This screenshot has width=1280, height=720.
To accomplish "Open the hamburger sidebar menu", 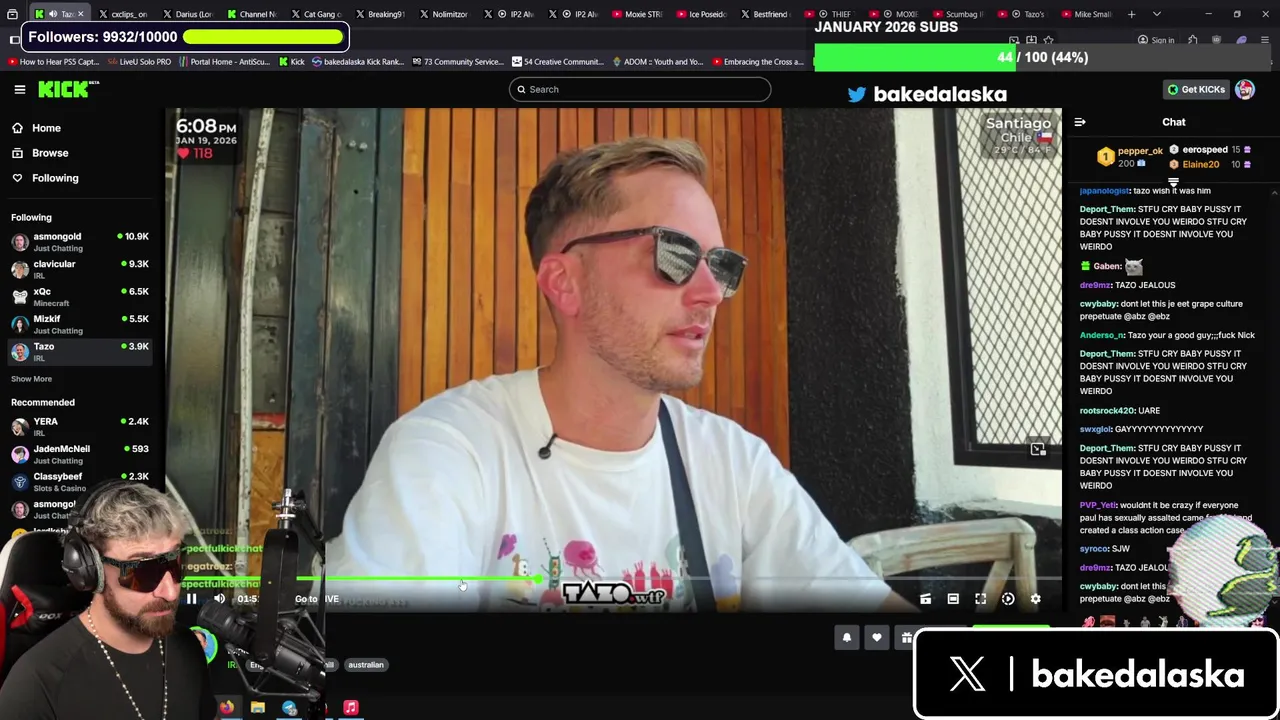I will click(x=19, y=89).
